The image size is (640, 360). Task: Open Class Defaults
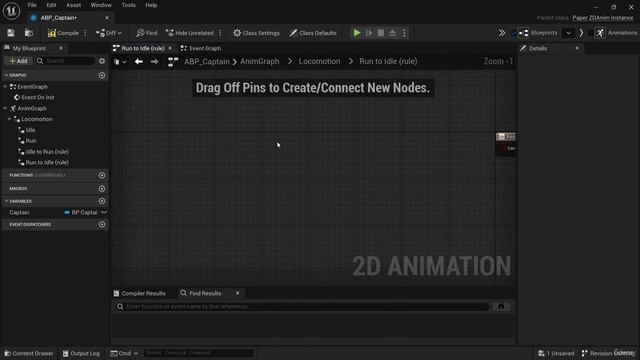point(313,33)
